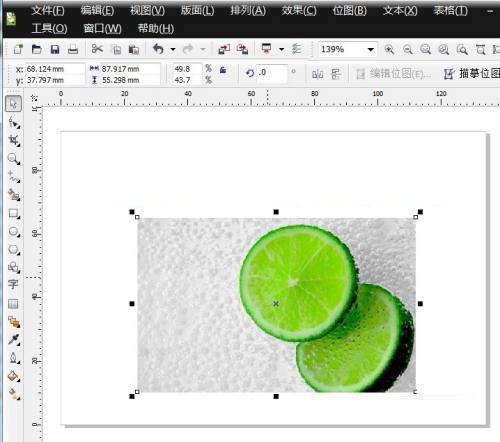The width and height of the screenshot is (500, 442).
Task: Select the Rectangle tool
Action: tap(14, 213)
